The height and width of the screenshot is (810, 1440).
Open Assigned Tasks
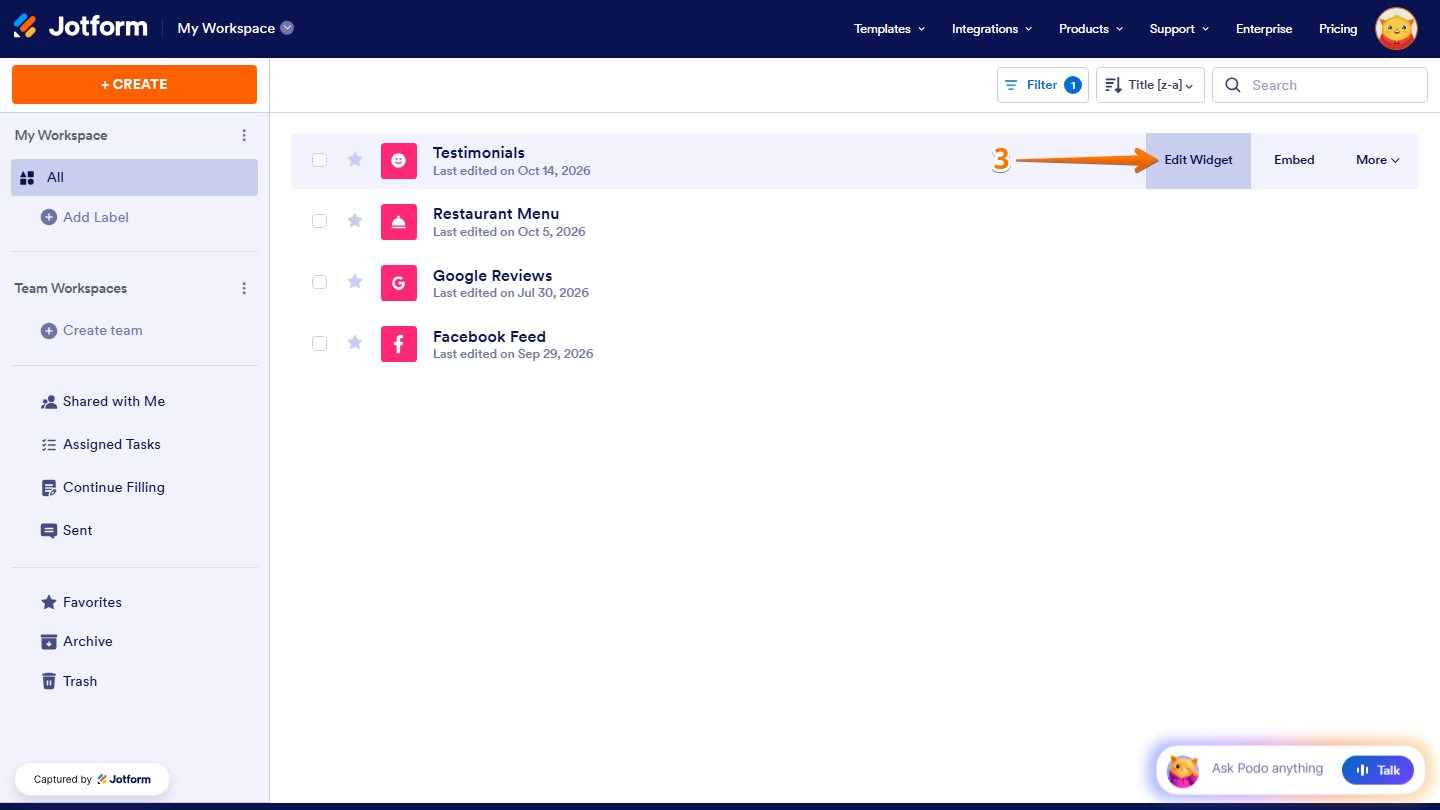tap(100, 444)
